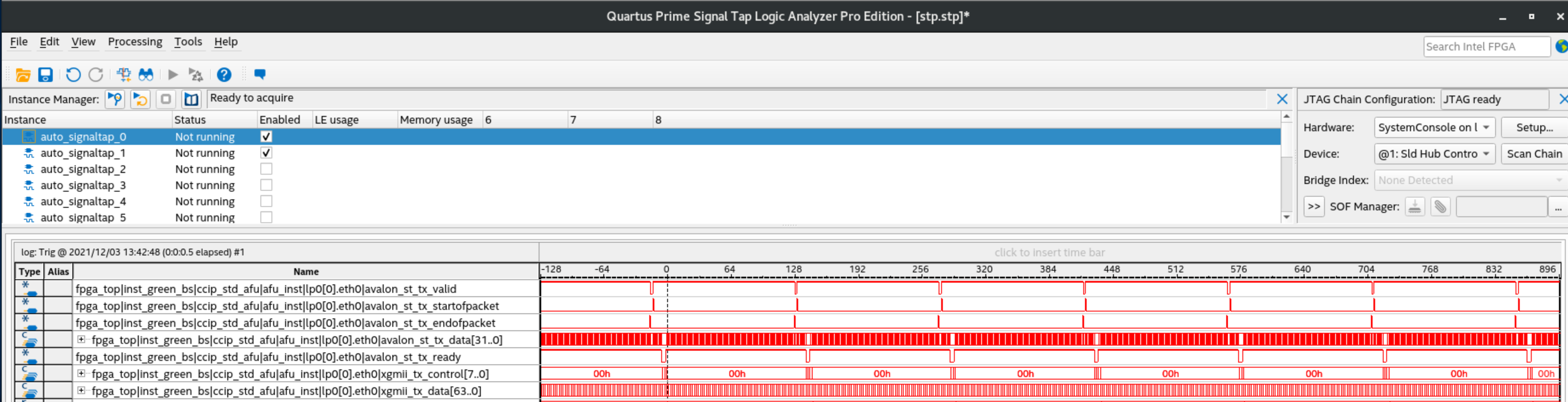This screenshot has height=402, width=1568.
Task: Click the Scan Chain button
Action: coord(1534,154)
